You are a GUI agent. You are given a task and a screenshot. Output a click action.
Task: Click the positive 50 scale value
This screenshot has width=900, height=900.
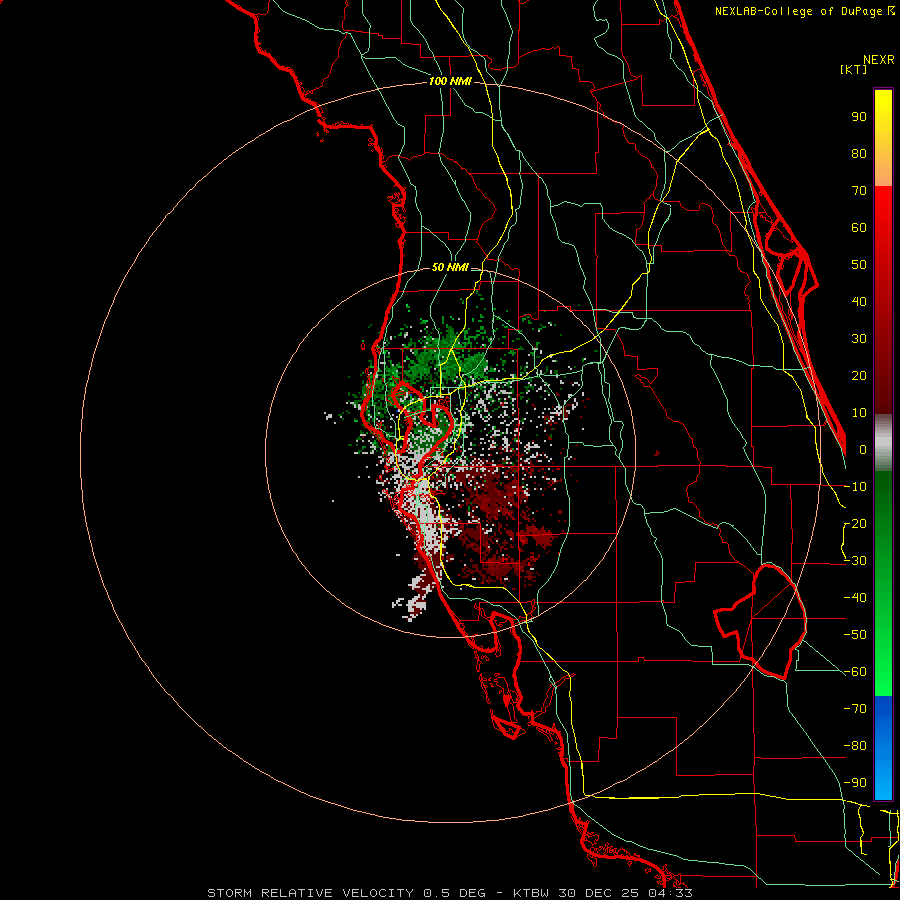pos(859,265)
